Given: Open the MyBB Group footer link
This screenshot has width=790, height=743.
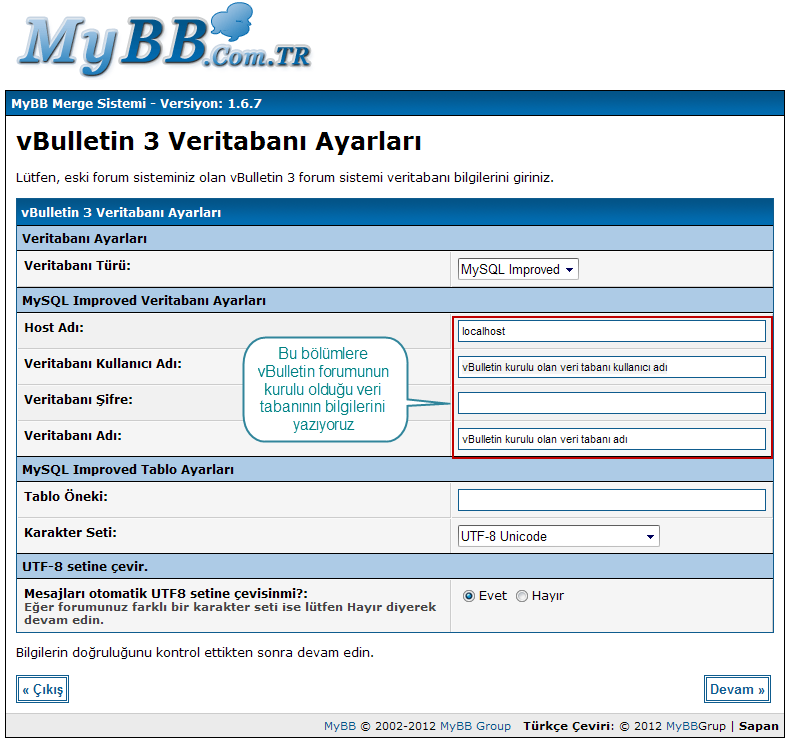Looking at the screenshot, I should tap(475, 726).
